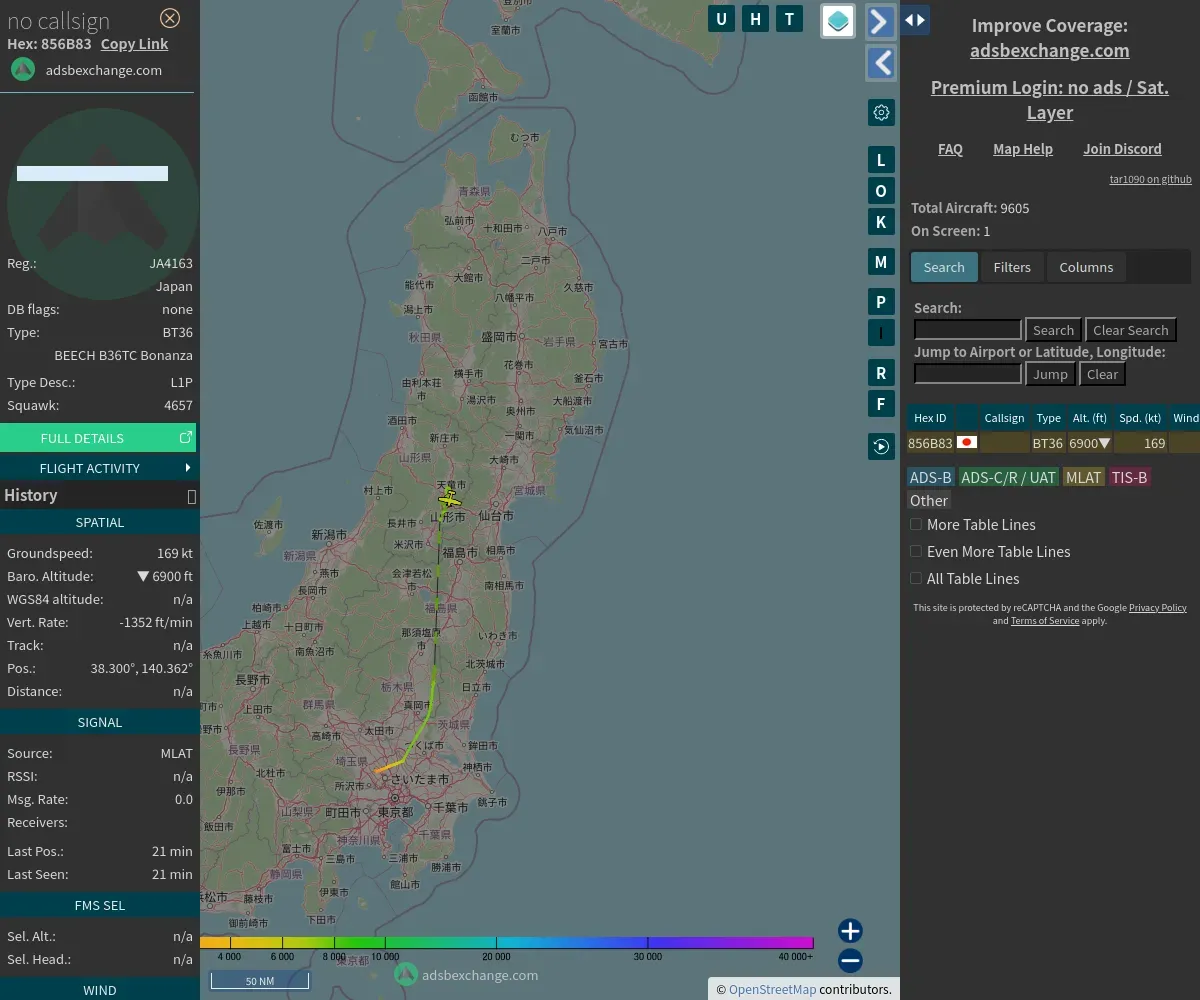
Task: Open tar1090 on github link
Action: tap(1150, 179)
